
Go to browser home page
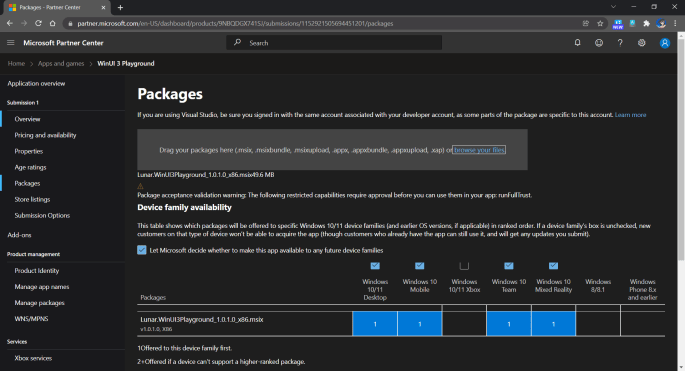[52, 23]
